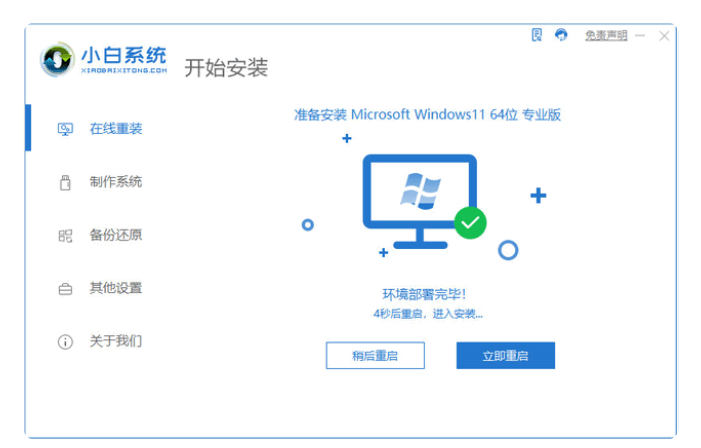Click the toolbox icon beside 其他设置

(x=65, y=289)
